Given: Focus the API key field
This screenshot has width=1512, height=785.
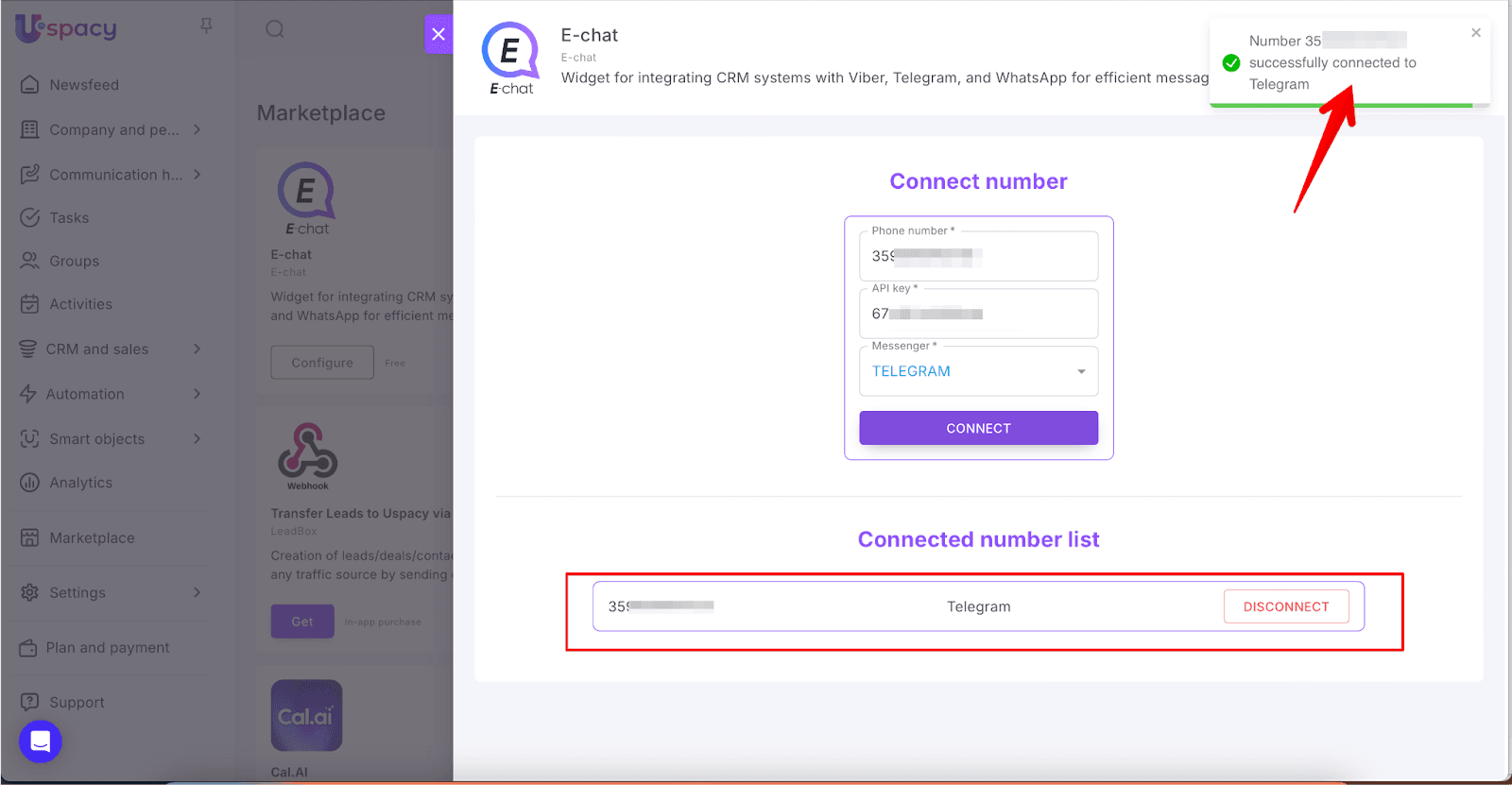Looking at the screenshot, I should pyautogui.click(x=978, y=314).
